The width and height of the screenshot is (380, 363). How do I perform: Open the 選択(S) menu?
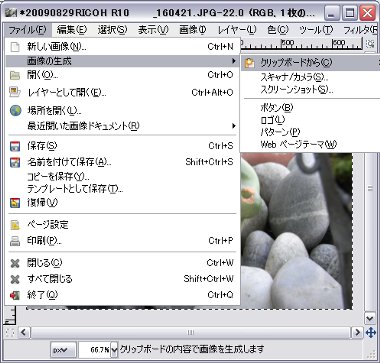pyautogui.click(x=112, y=30)
